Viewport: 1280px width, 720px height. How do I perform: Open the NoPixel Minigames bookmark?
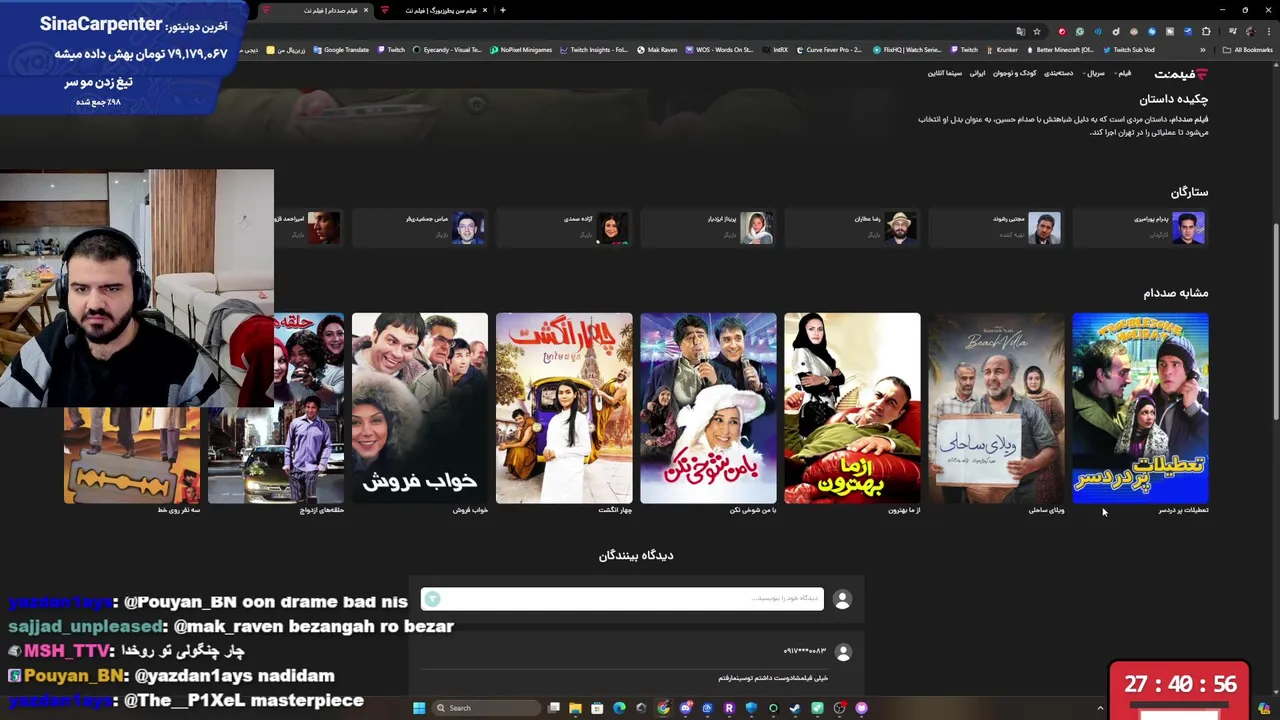pyautogui.click(x=520, y=50)
